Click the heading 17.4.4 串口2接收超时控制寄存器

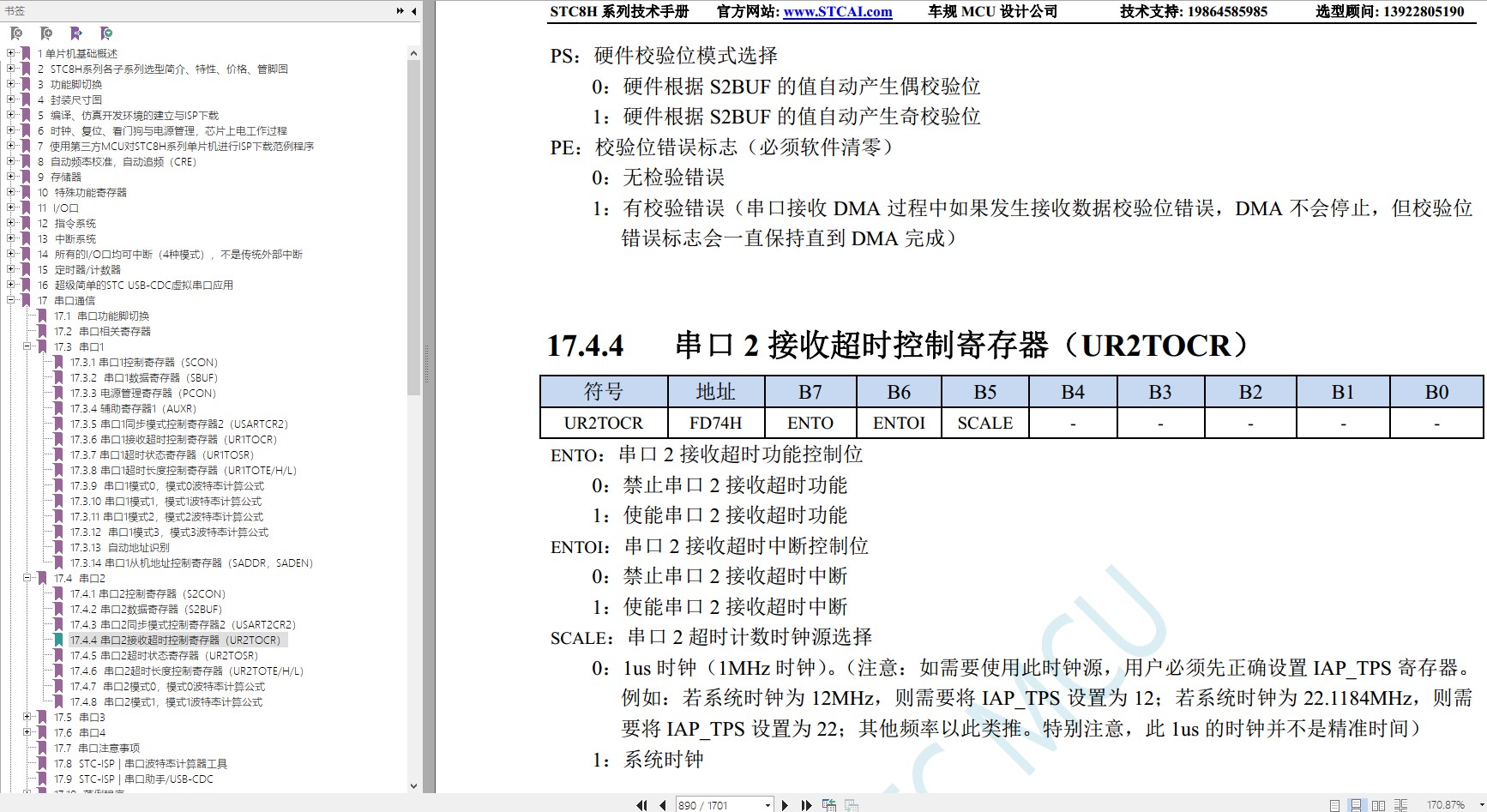(x=899, y=345)
